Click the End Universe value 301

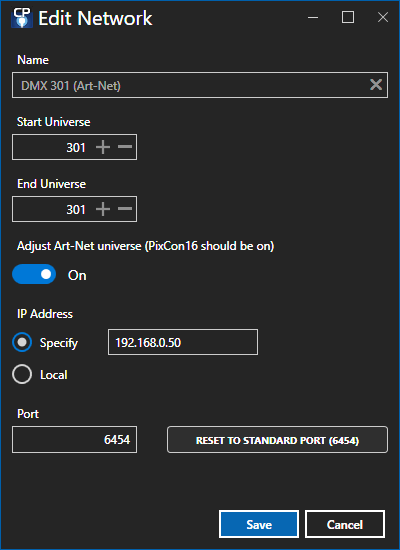(76, 209)
